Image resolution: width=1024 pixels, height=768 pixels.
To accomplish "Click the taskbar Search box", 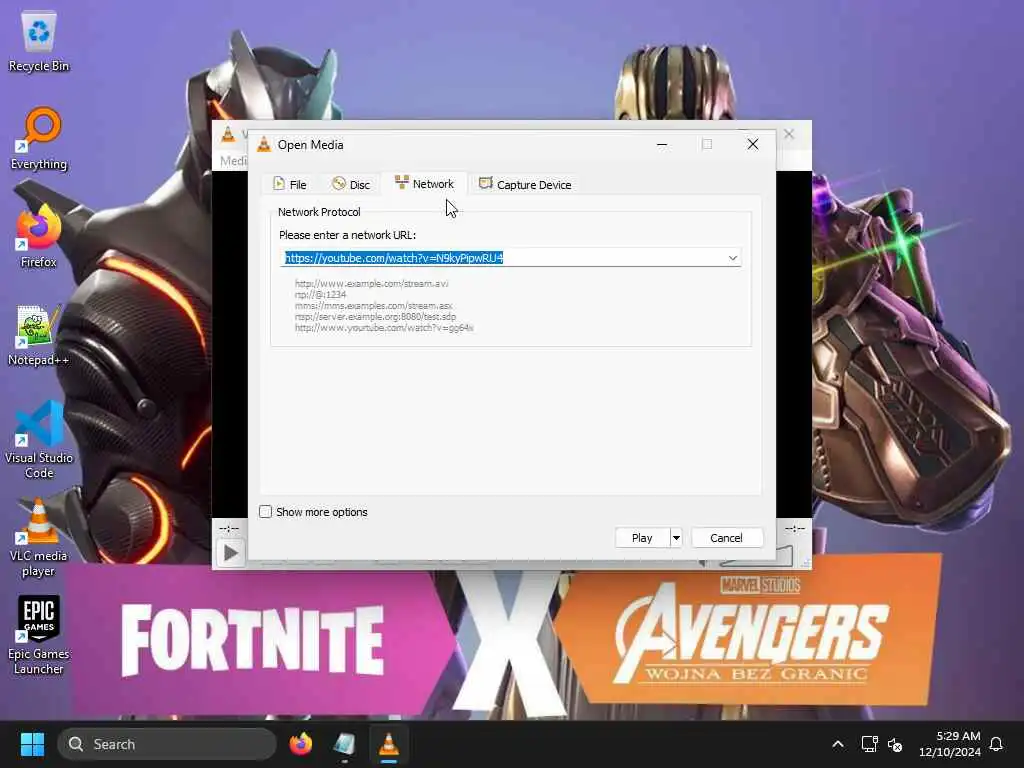I will click(x=167, y=744).
